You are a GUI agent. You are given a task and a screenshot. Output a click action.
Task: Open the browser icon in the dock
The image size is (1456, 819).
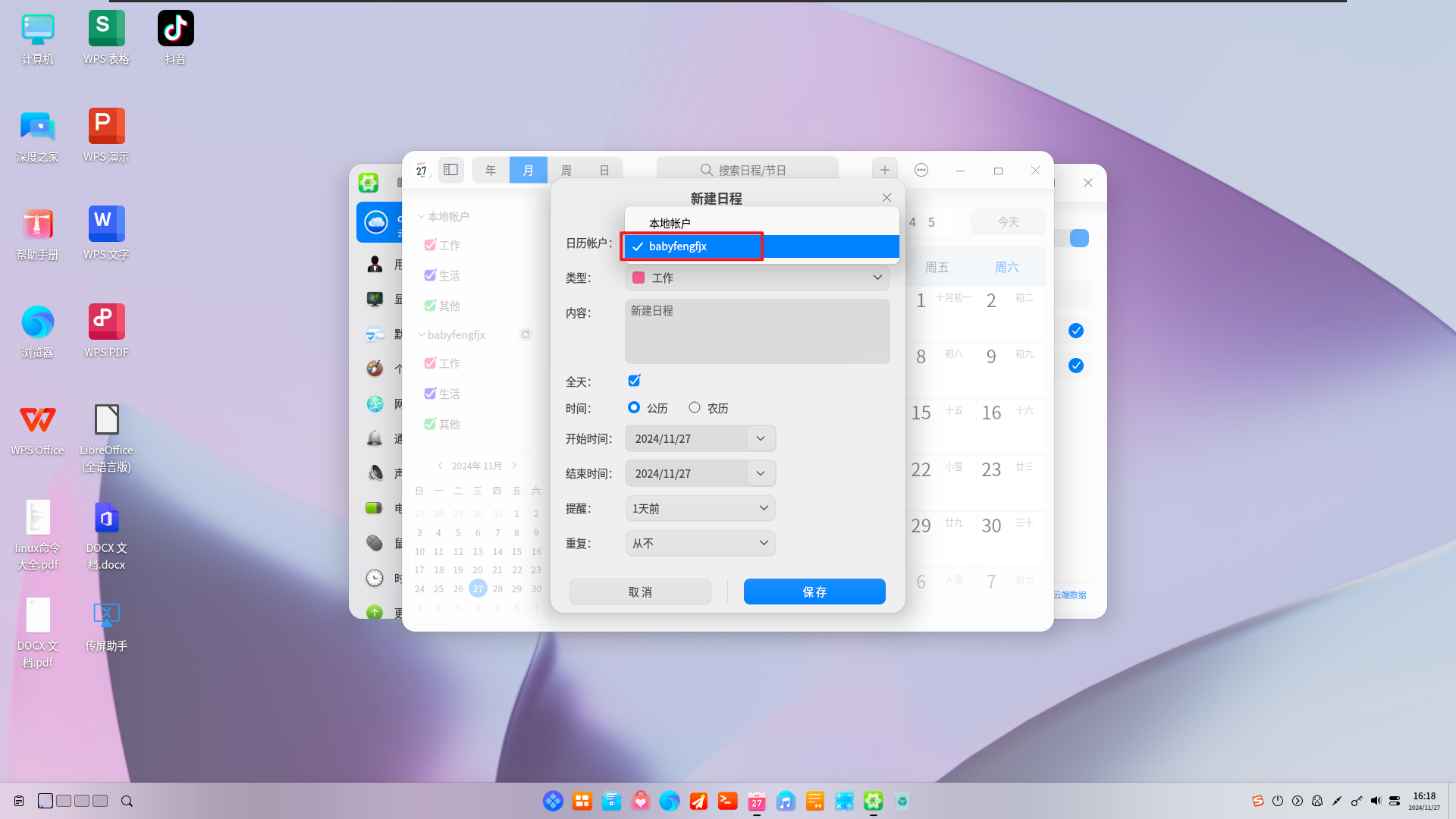coord(669,801)
